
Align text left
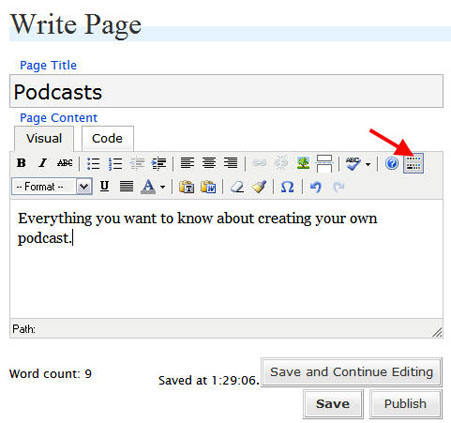click(187, 163)
